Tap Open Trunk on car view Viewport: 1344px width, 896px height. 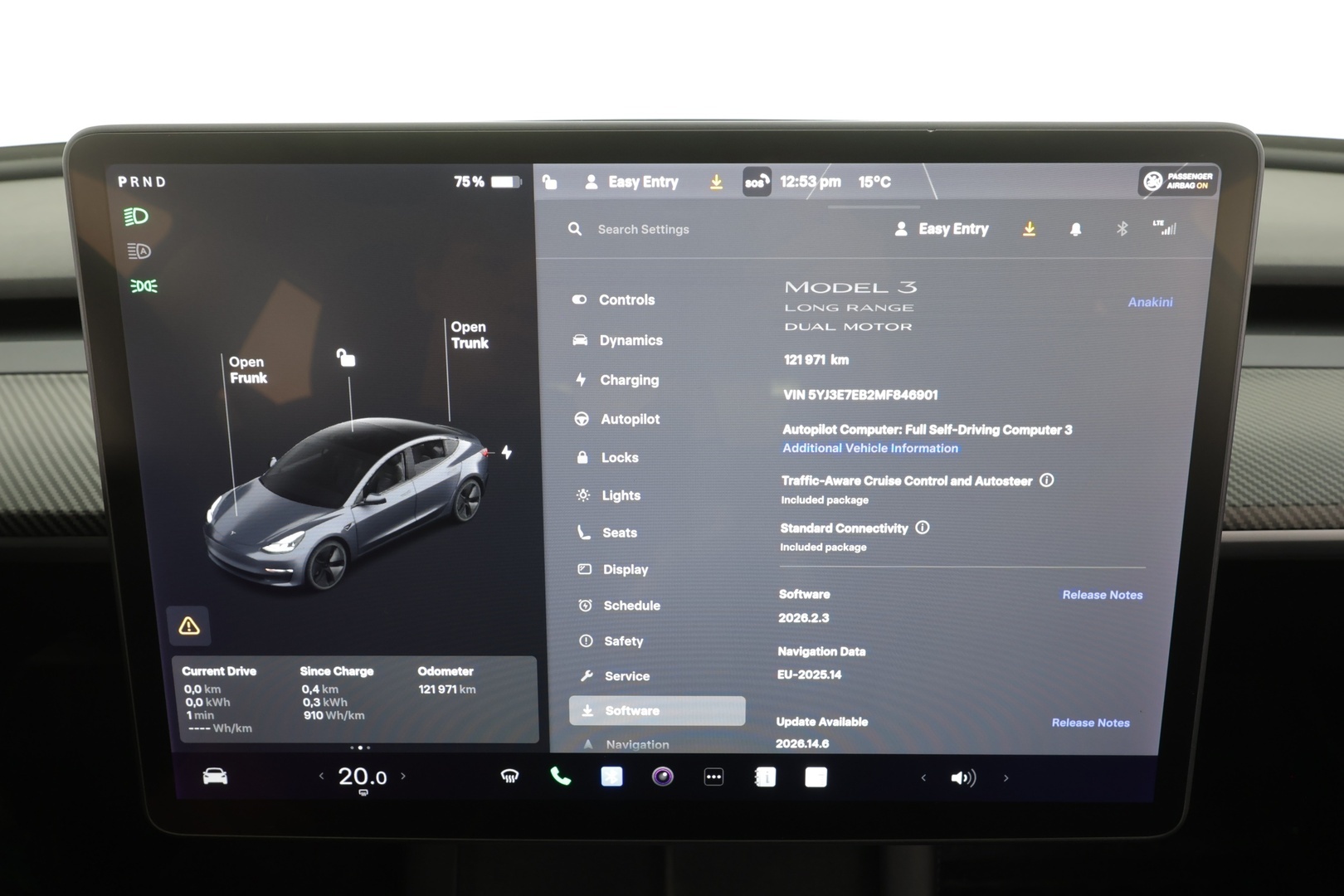pos(470,335)
